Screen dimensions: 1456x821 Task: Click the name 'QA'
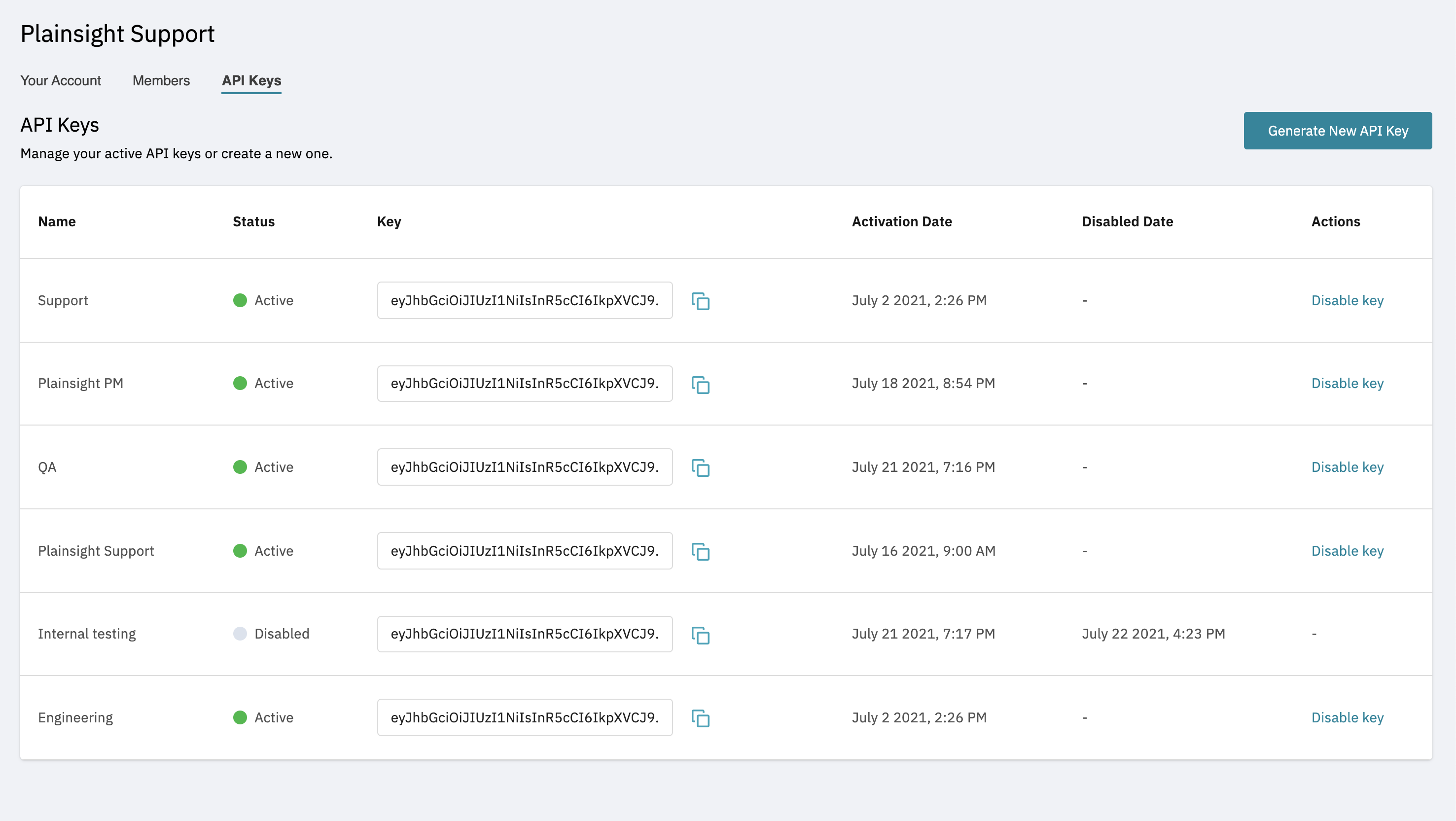47,467
